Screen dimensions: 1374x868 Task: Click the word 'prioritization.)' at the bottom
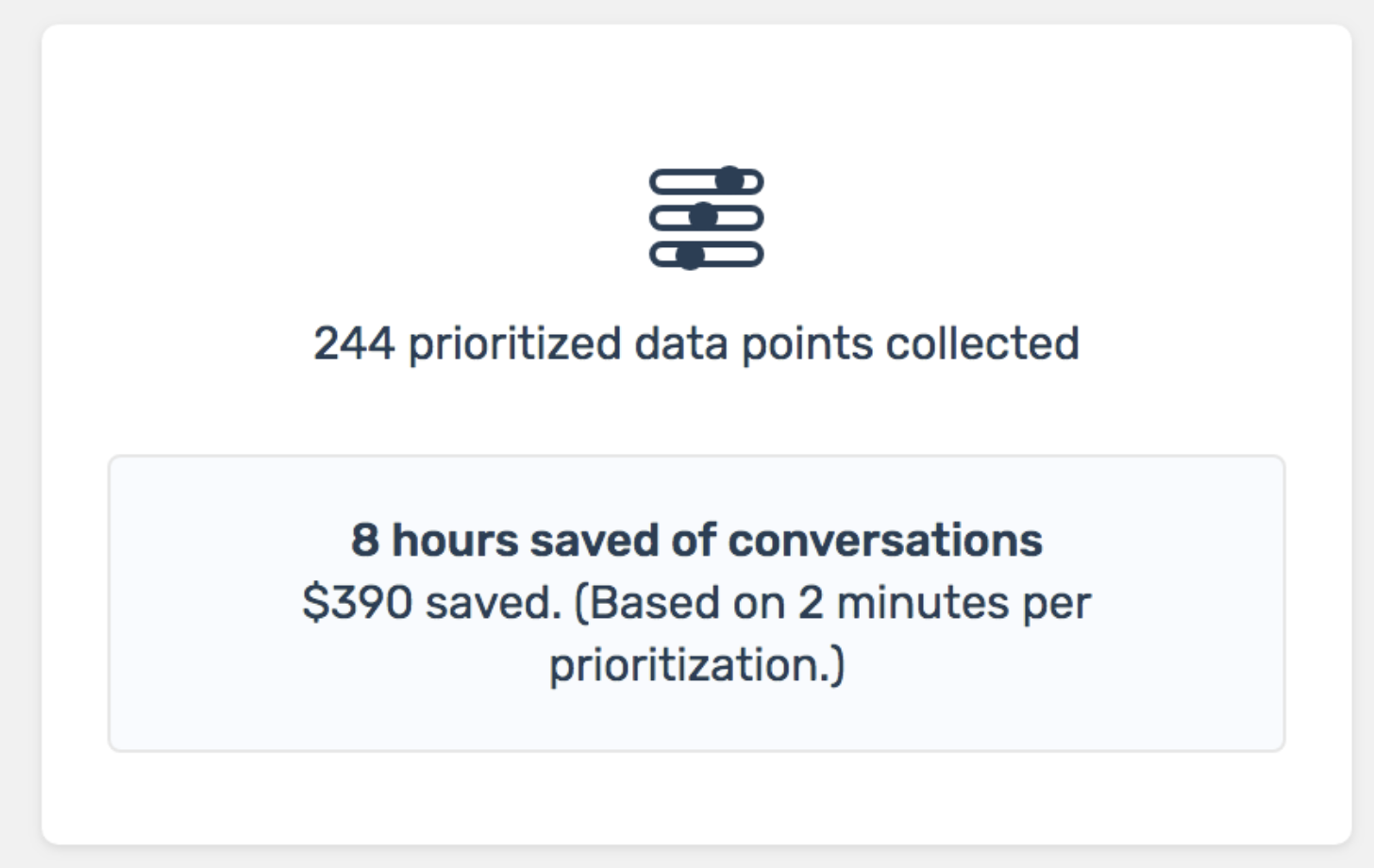point(697,667)
